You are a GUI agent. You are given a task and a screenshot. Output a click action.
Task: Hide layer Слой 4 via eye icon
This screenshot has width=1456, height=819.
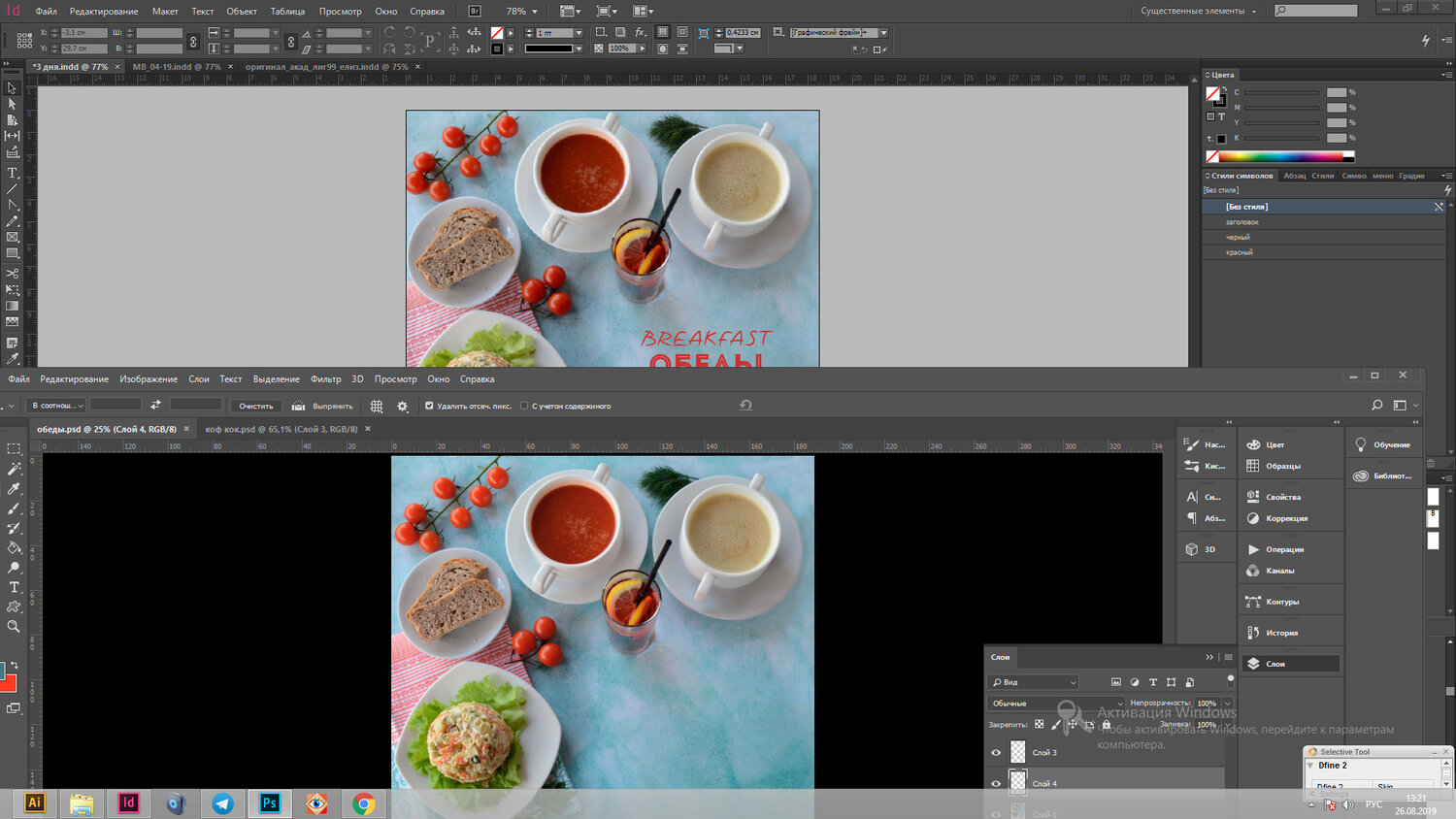pyautogui.click(x=996, y=783)
